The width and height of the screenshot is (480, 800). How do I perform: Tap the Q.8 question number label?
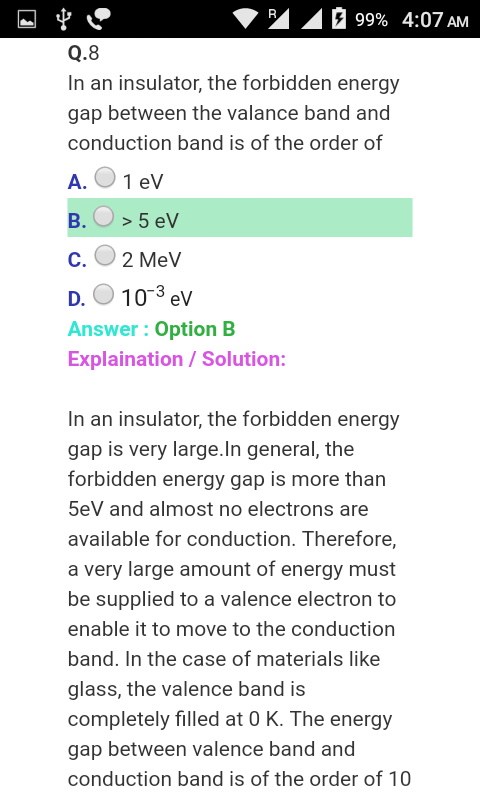tap(83, 53)
